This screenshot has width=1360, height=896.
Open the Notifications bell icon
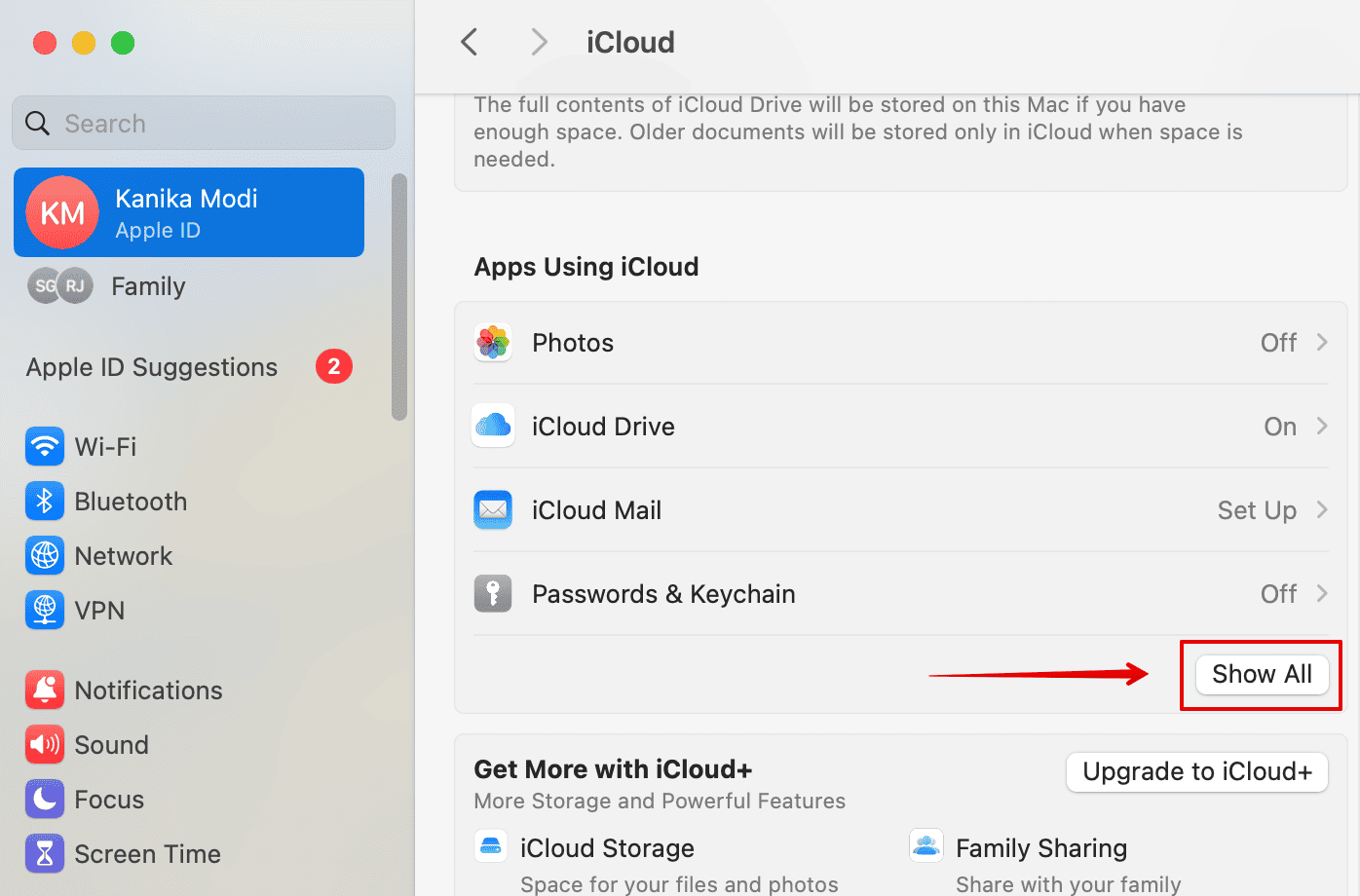tap(45, 691)
